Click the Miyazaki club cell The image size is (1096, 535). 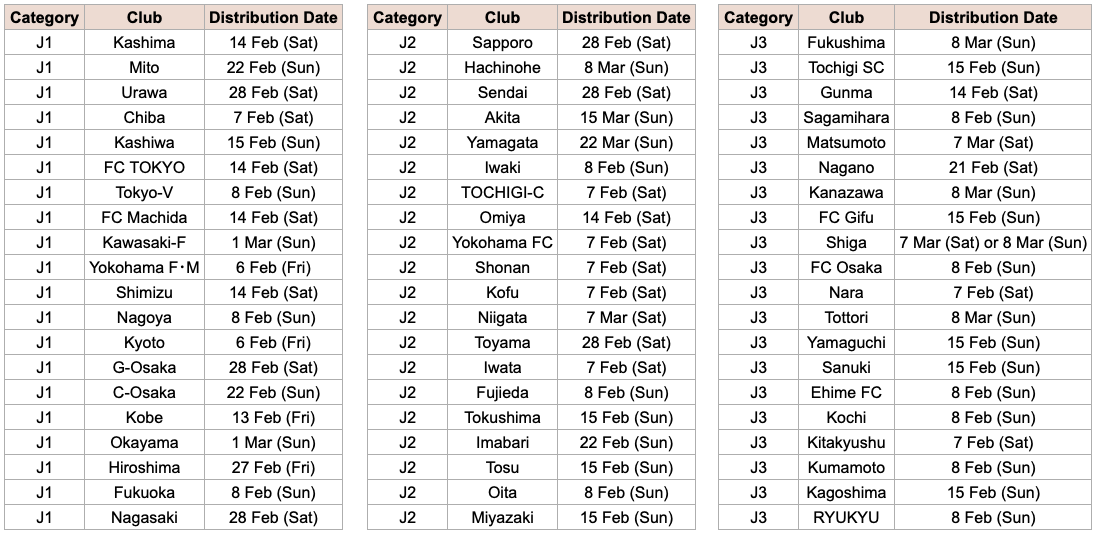click(x=502, y=518)
